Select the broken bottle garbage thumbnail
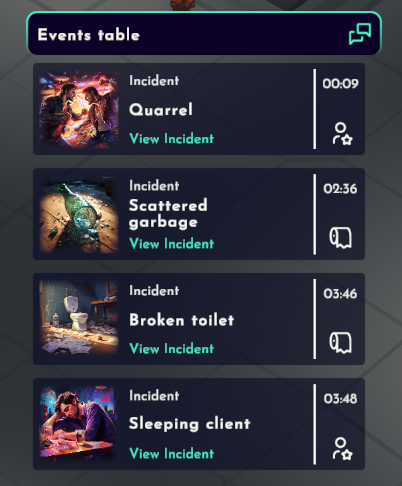Image resolution: width=402 pixels, height=486 pixels. [x=79, y=214]
